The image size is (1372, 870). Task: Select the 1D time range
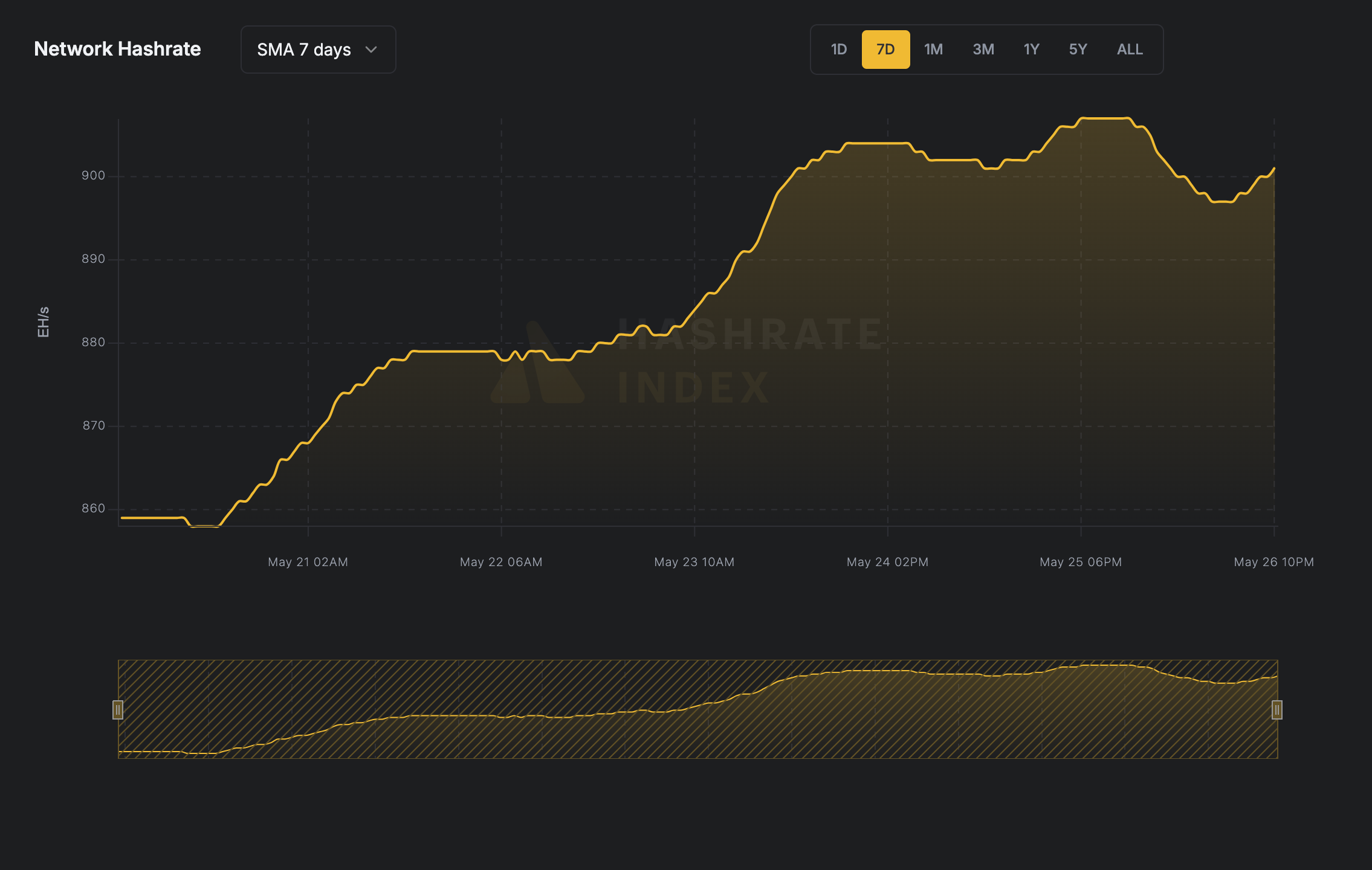click(838, 50)
